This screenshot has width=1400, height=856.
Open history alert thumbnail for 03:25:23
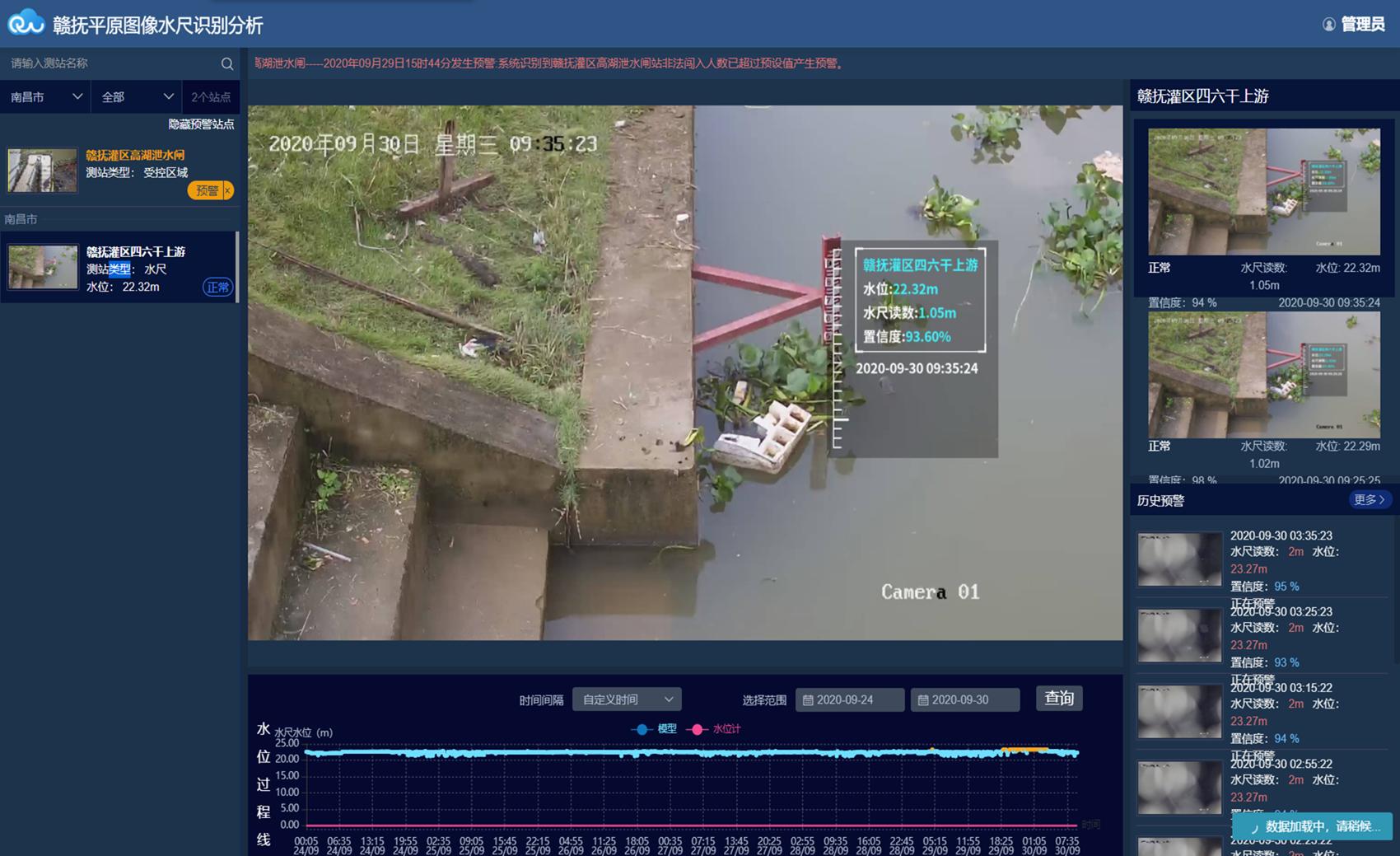(1179, 635)
